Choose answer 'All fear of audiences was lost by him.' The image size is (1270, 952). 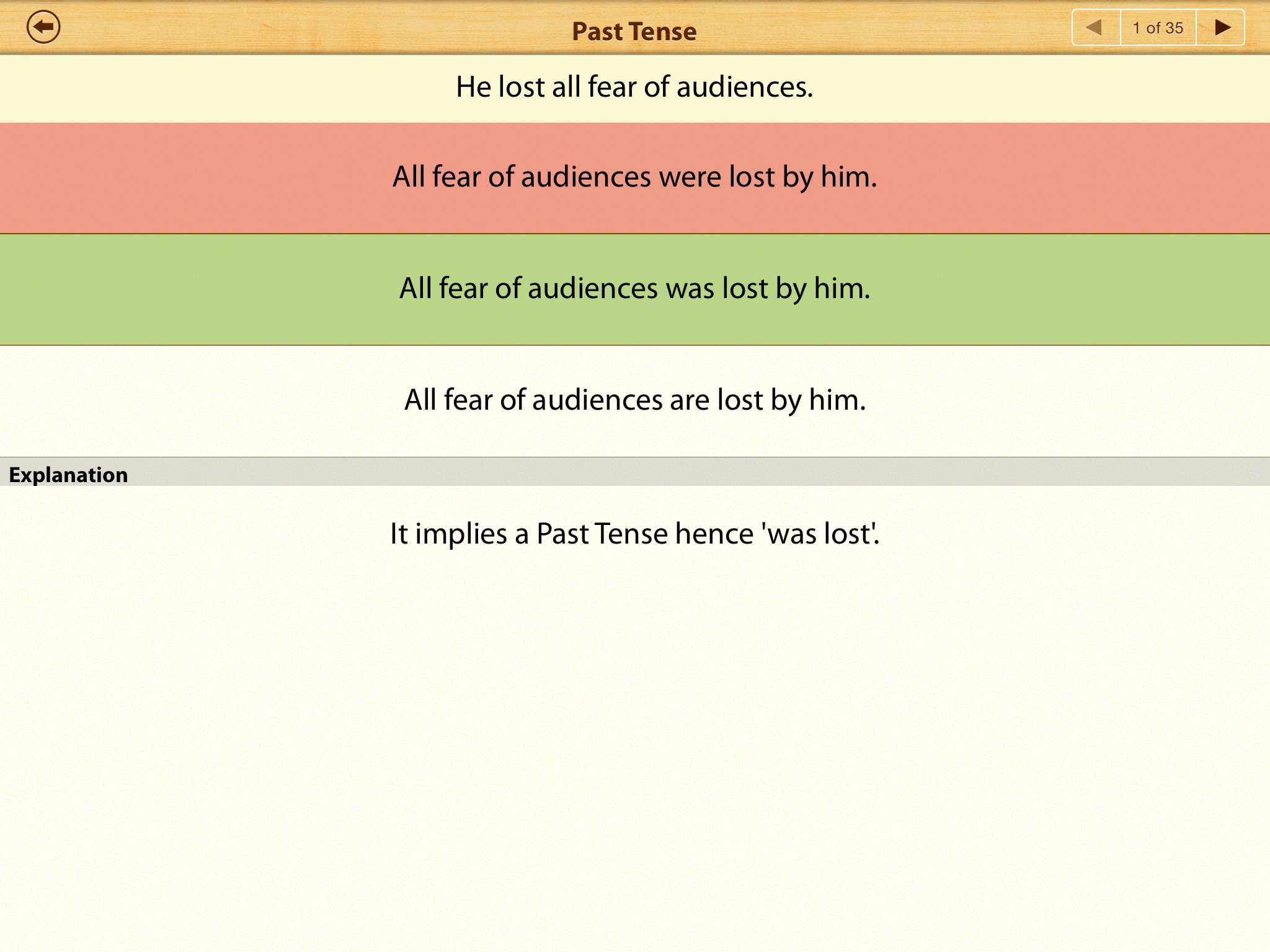click(634, 289)
